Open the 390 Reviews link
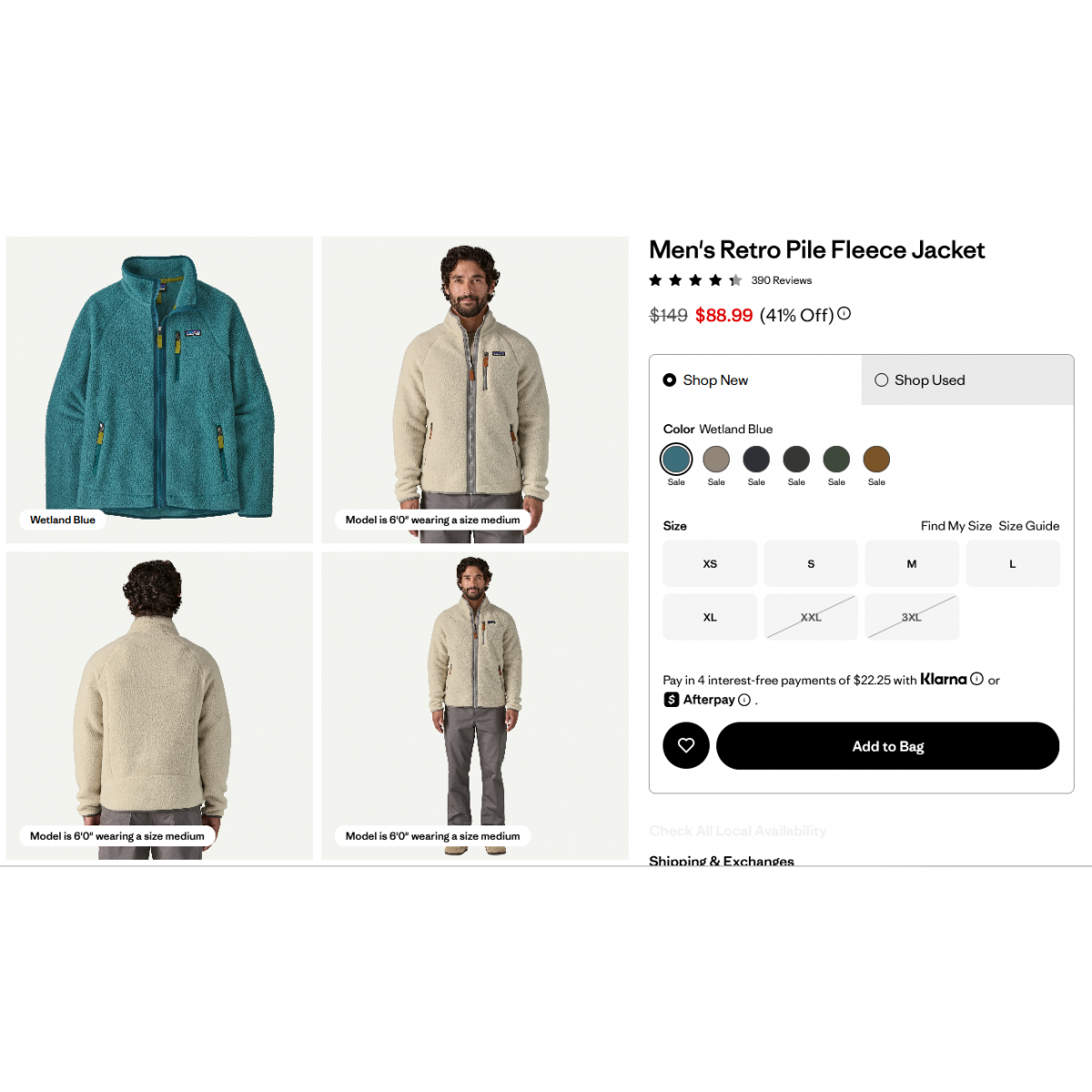Screen dimensions: 1092x1092 [x=782, y=280]
